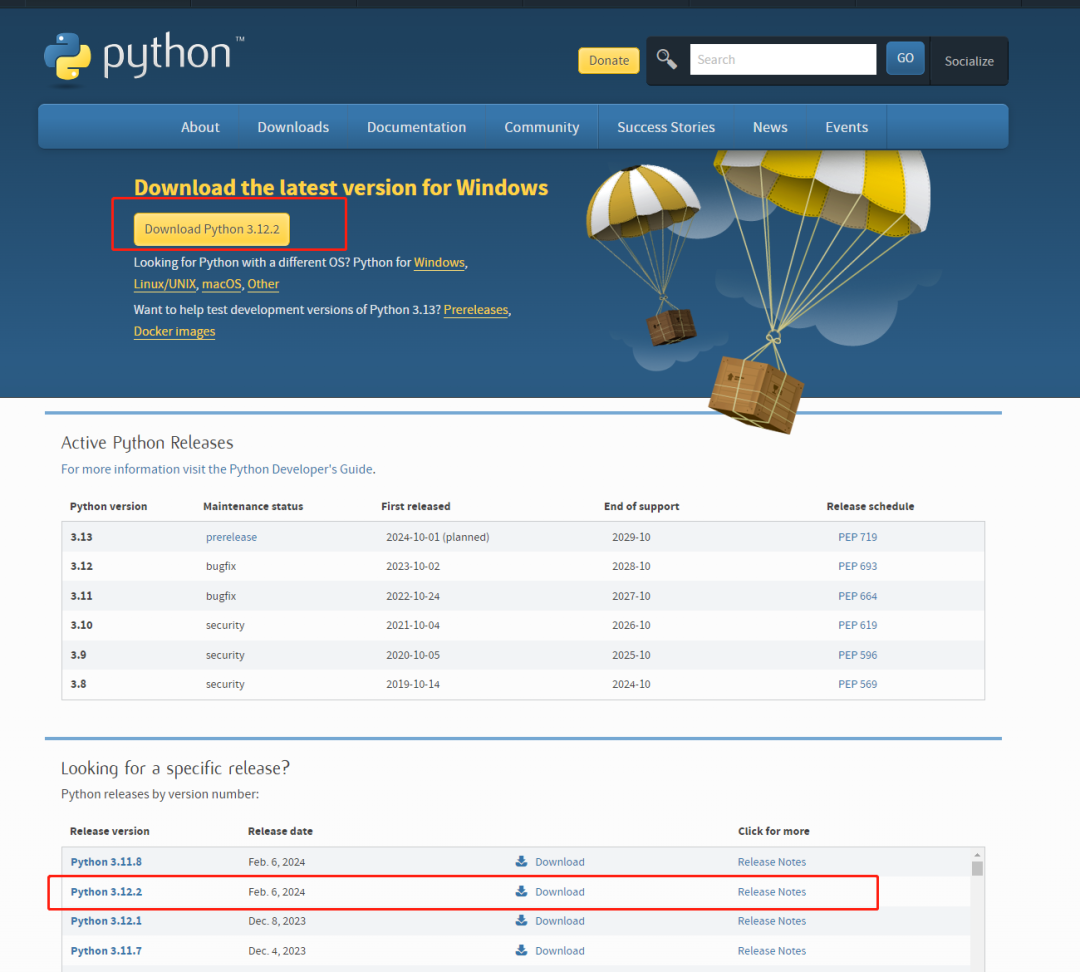1080x972 pixels.
Task: Open the Docker images link
Action: (174, 331)
